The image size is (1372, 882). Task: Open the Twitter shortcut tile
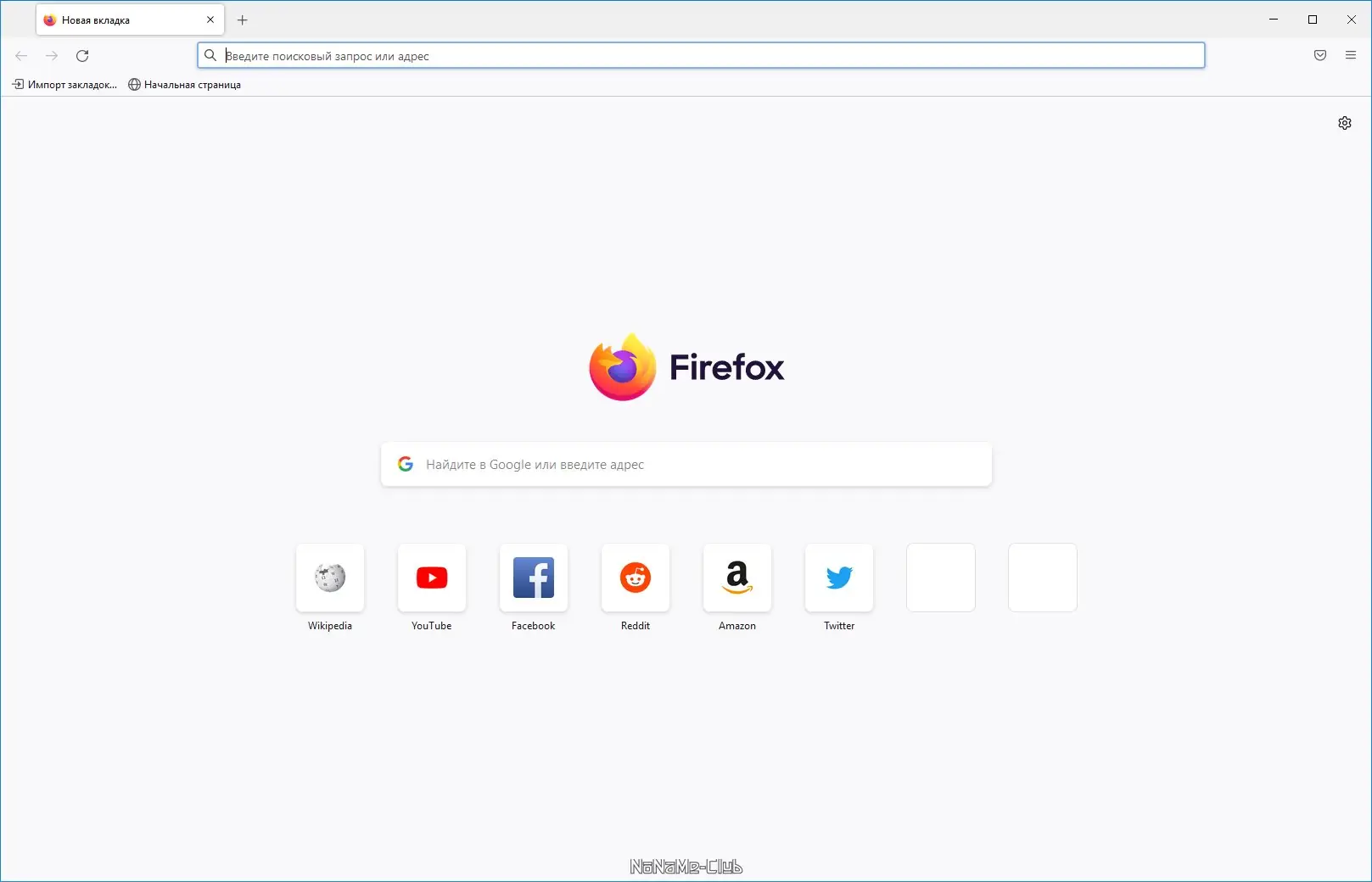(838, 578)
